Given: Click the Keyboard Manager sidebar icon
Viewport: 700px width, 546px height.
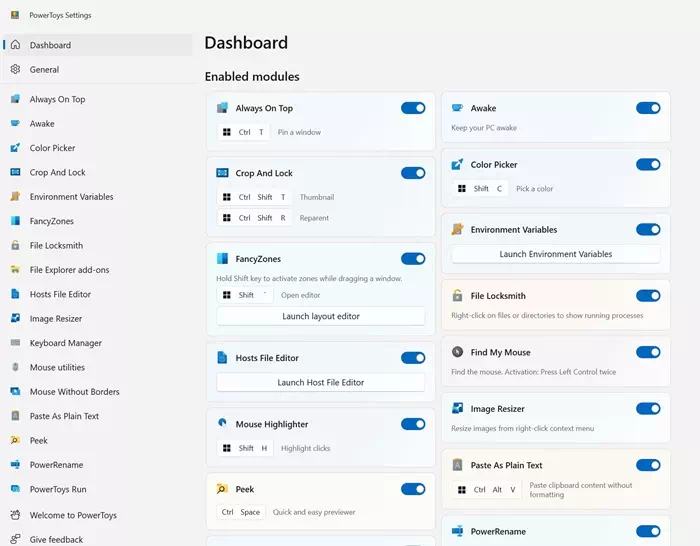Looking at the screenshot, I should (15, 343).
